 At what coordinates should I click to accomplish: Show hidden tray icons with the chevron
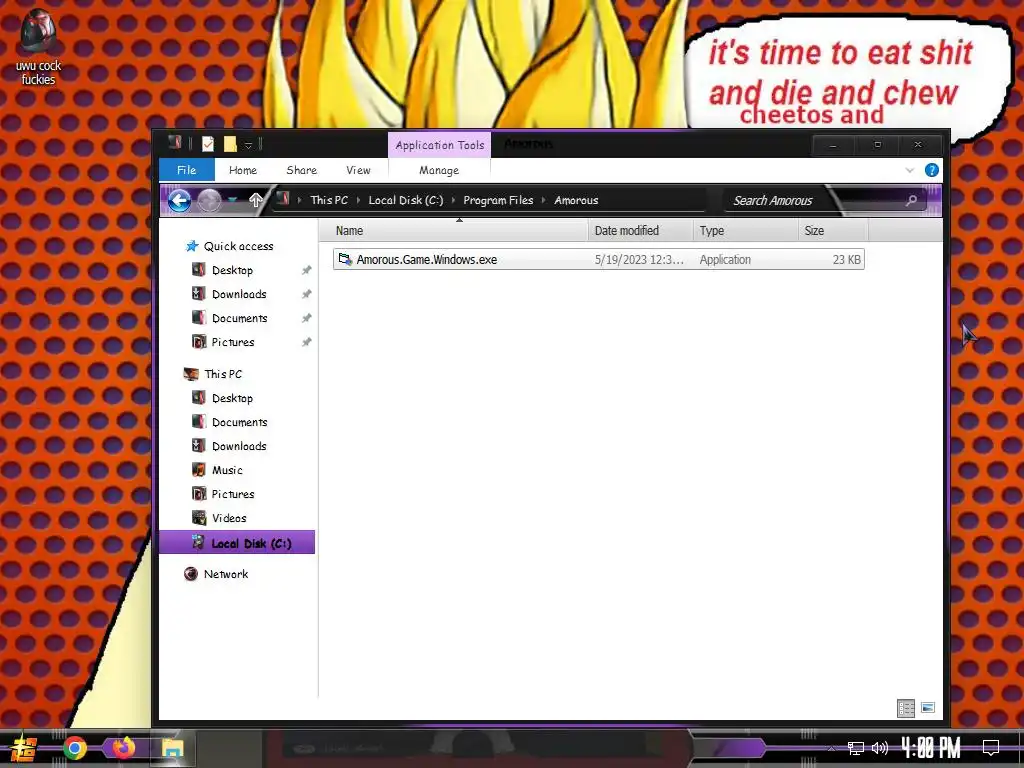[831, 748]
